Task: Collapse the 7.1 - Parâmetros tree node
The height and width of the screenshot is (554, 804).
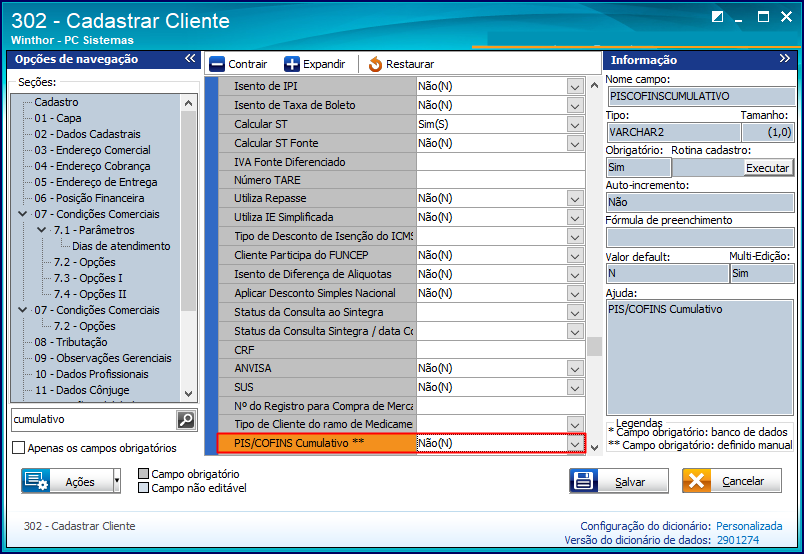Action: click(x=42, y=230)
